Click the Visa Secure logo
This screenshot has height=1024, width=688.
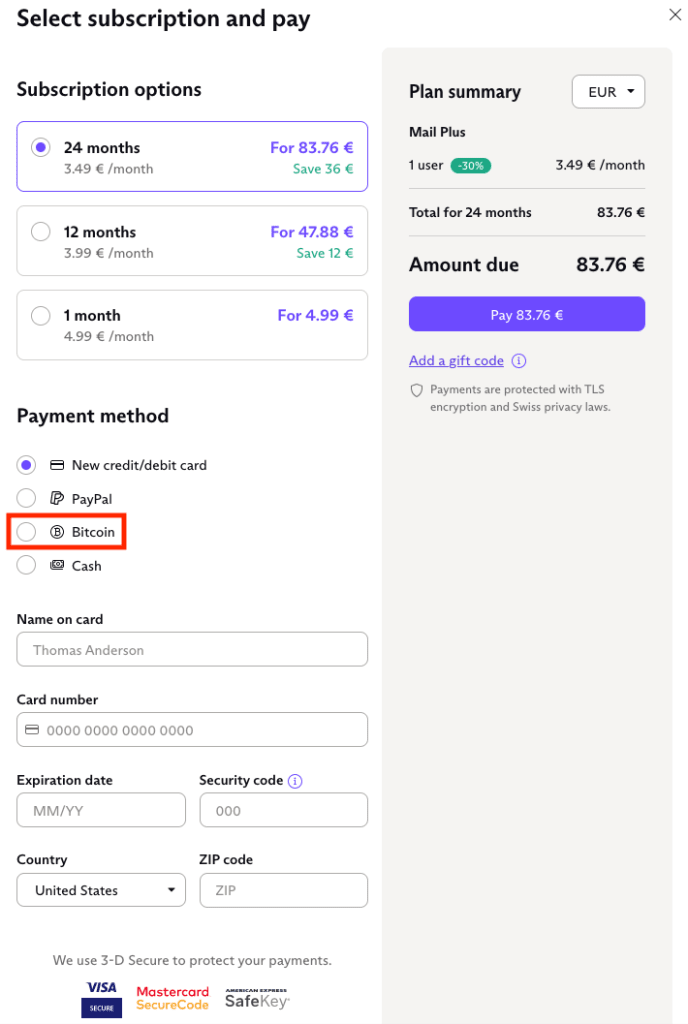101,999
